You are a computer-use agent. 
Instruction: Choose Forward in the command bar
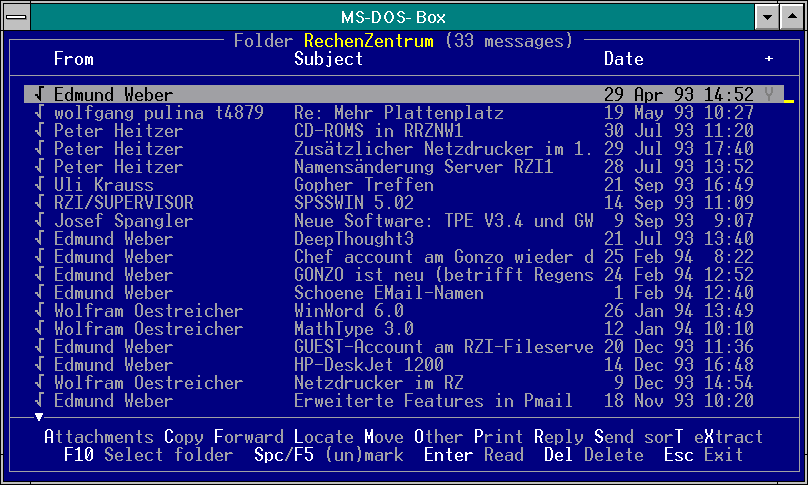click(248, 437)
